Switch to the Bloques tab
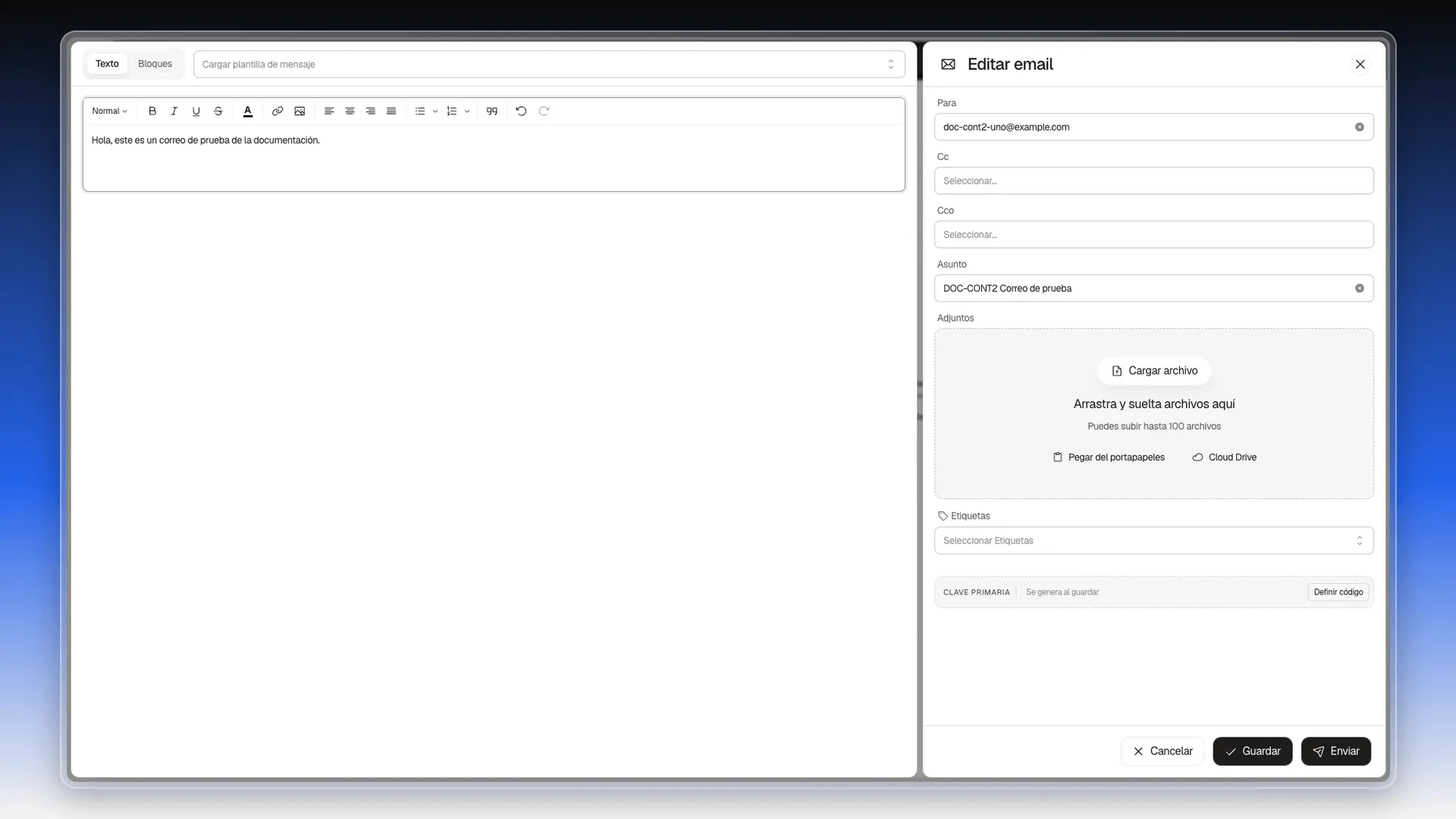 [155, 64]
